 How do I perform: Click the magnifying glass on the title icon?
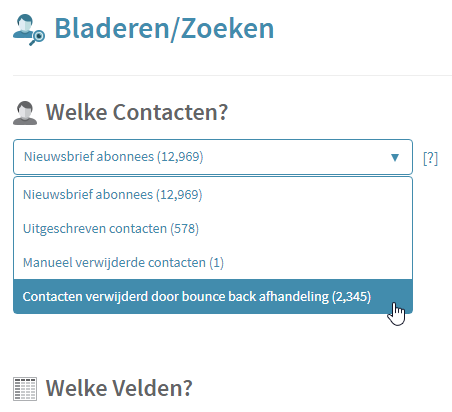[x=37, y=37]
